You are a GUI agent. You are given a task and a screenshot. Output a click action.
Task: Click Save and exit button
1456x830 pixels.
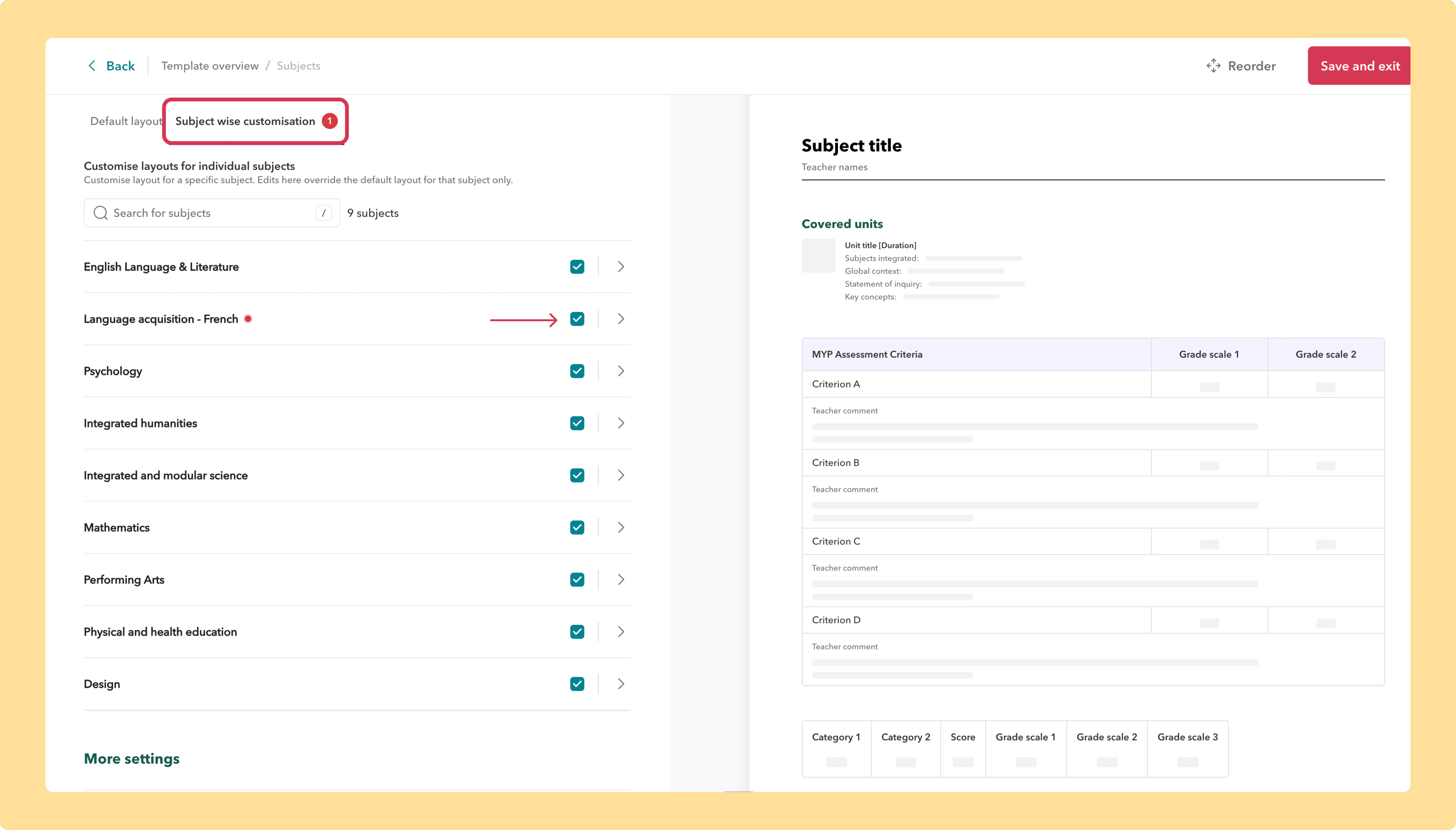[1359, 66]
